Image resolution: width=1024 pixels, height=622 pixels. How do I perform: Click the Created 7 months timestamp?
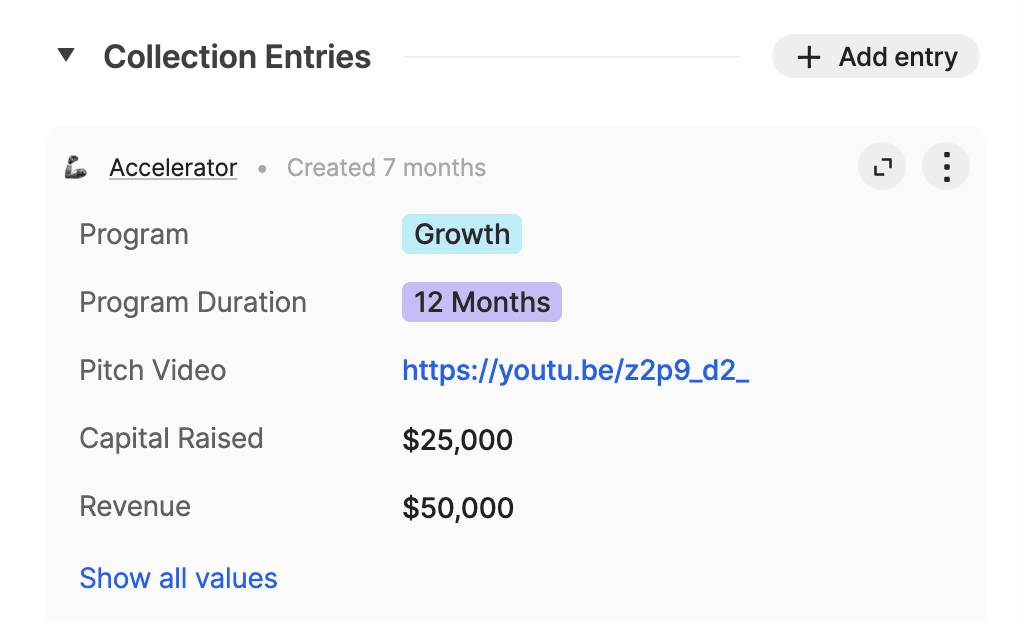[386, 168]
